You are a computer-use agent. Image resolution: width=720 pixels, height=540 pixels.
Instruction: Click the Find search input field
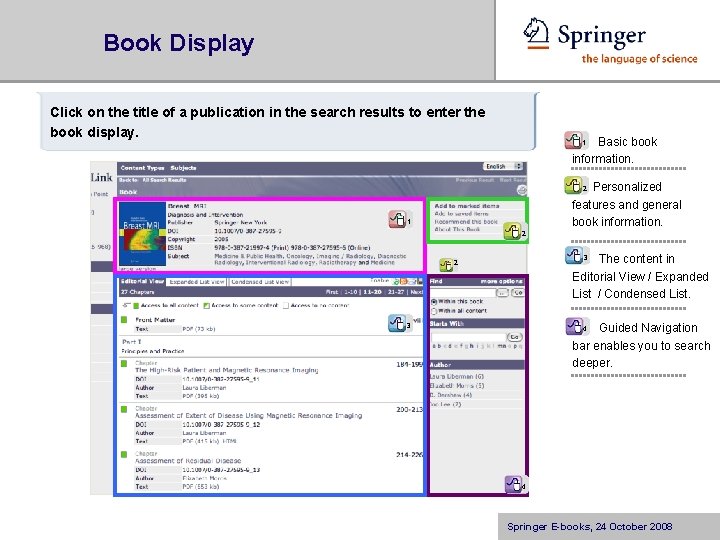[x=463, y=292]
